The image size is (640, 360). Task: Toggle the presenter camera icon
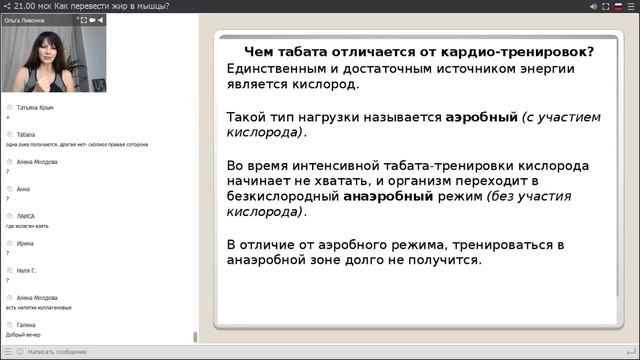[93, 20]
